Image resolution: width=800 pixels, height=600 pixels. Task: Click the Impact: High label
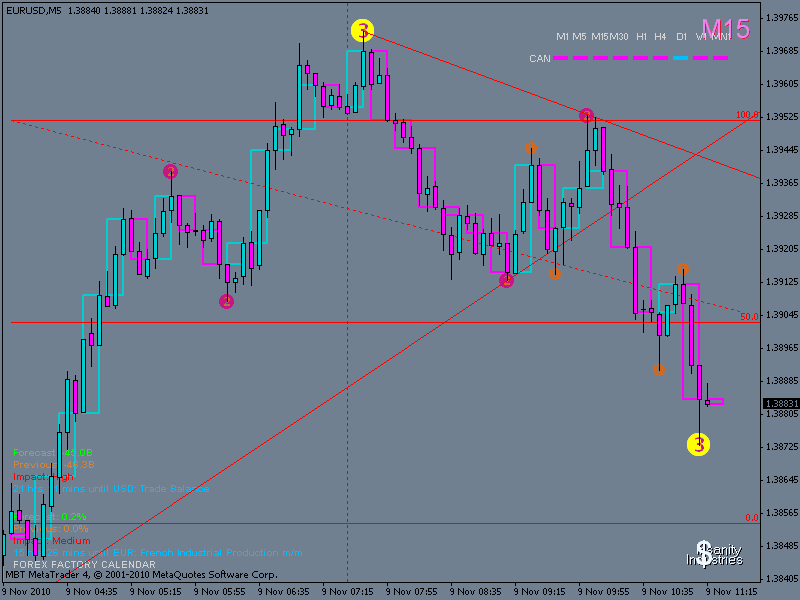pyautogui.click(x=43, y=477)
